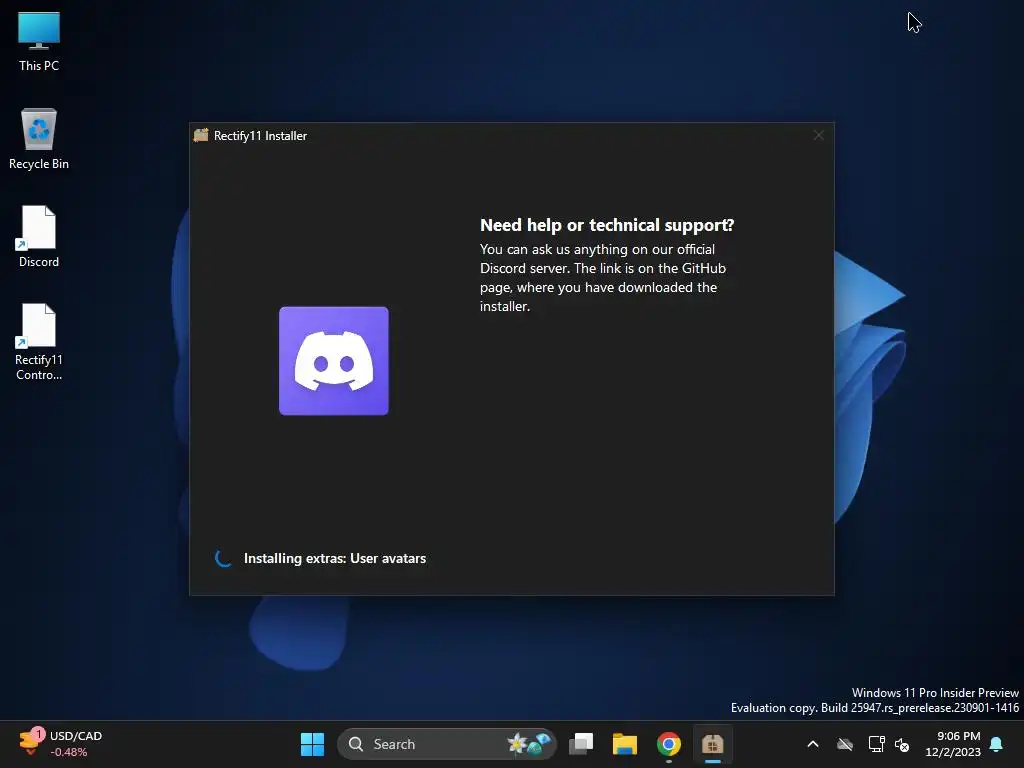Click the cloud sync tray icon
1024x768 pixels.
[845, 744]
